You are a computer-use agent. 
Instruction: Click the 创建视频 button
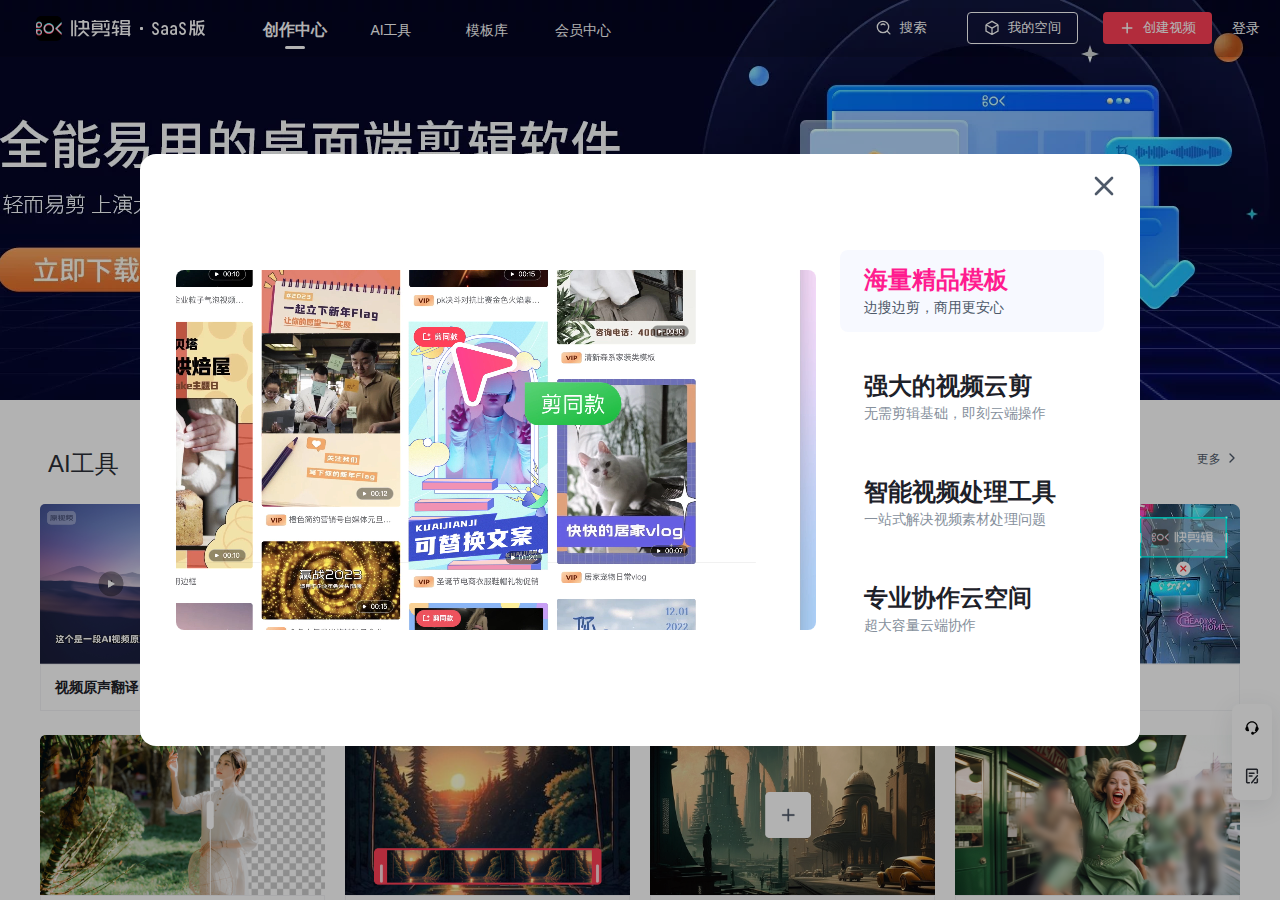(1157, 28)
